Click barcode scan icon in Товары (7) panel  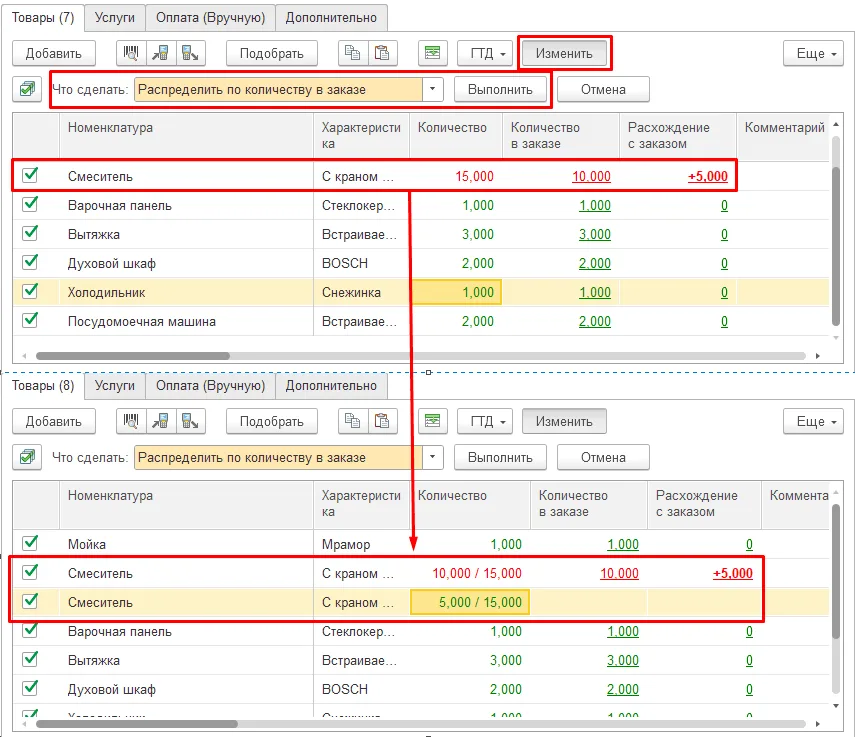coord(131,53)
